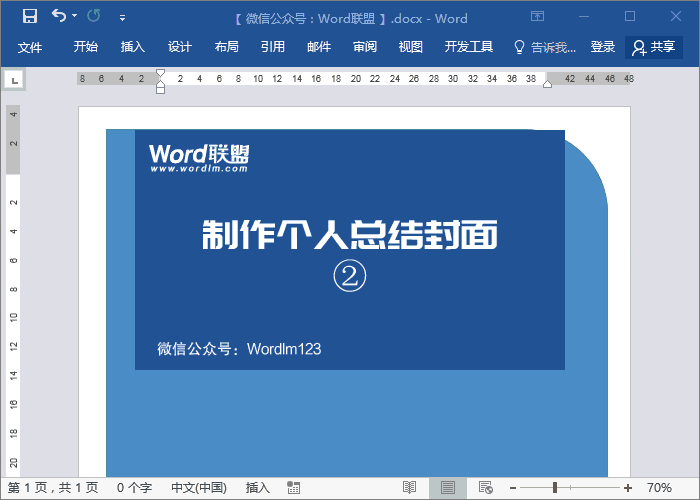Viewport: 700px width, 500px height.
Task: Click language 中文(中国) in status bar
Action: pos(199,488)
